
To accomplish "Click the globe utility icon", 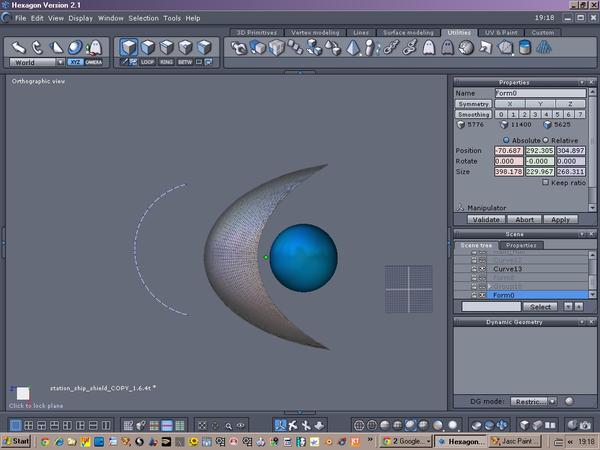I will (x=466, y=48).
